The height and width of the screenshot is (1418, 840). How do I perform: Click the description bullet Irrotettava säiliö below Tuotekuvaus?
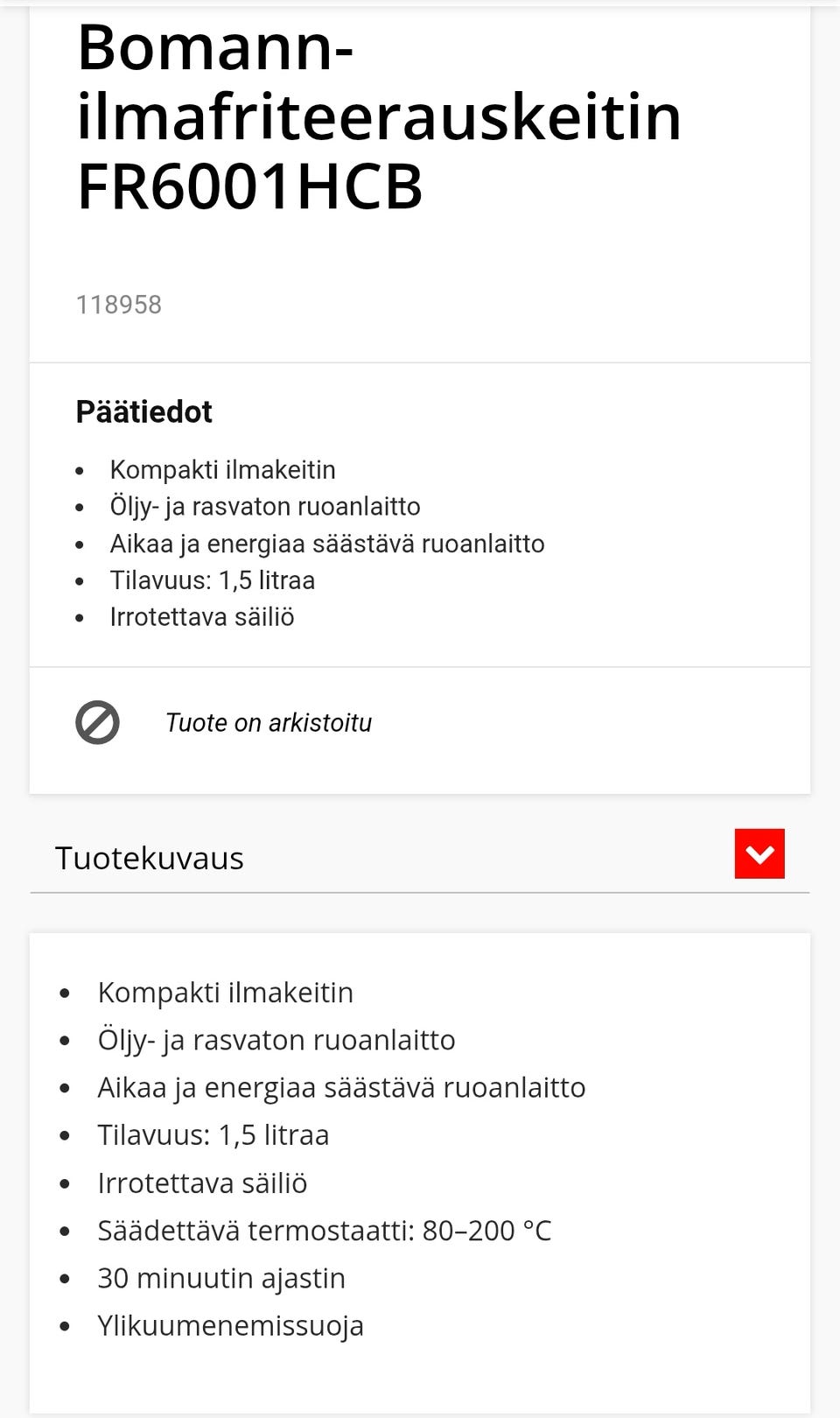click(x=202, y=1182)
